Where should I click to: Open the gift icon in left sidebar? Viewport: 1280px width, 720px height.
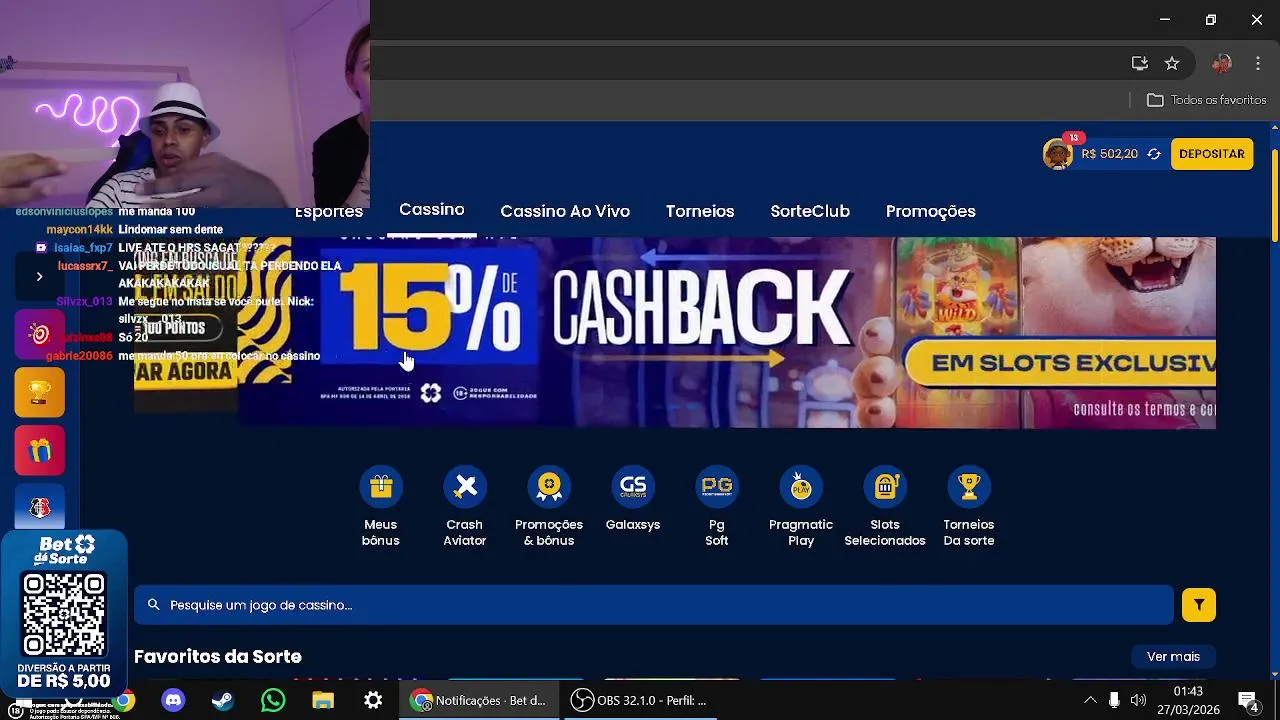click(40, 451)
